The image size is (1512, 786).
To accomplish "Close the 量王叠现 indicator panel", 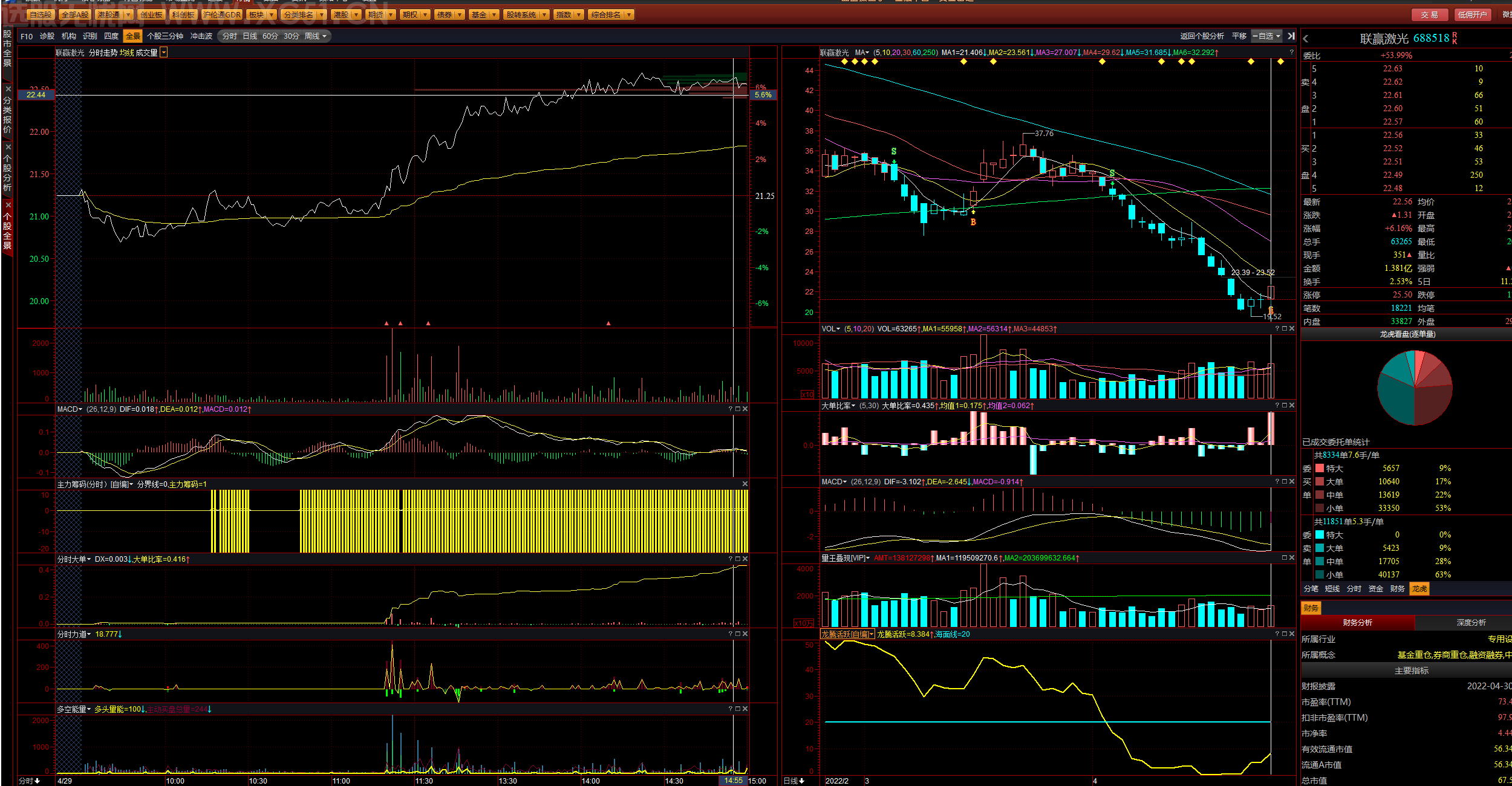I will click(x=1291, y=557).
